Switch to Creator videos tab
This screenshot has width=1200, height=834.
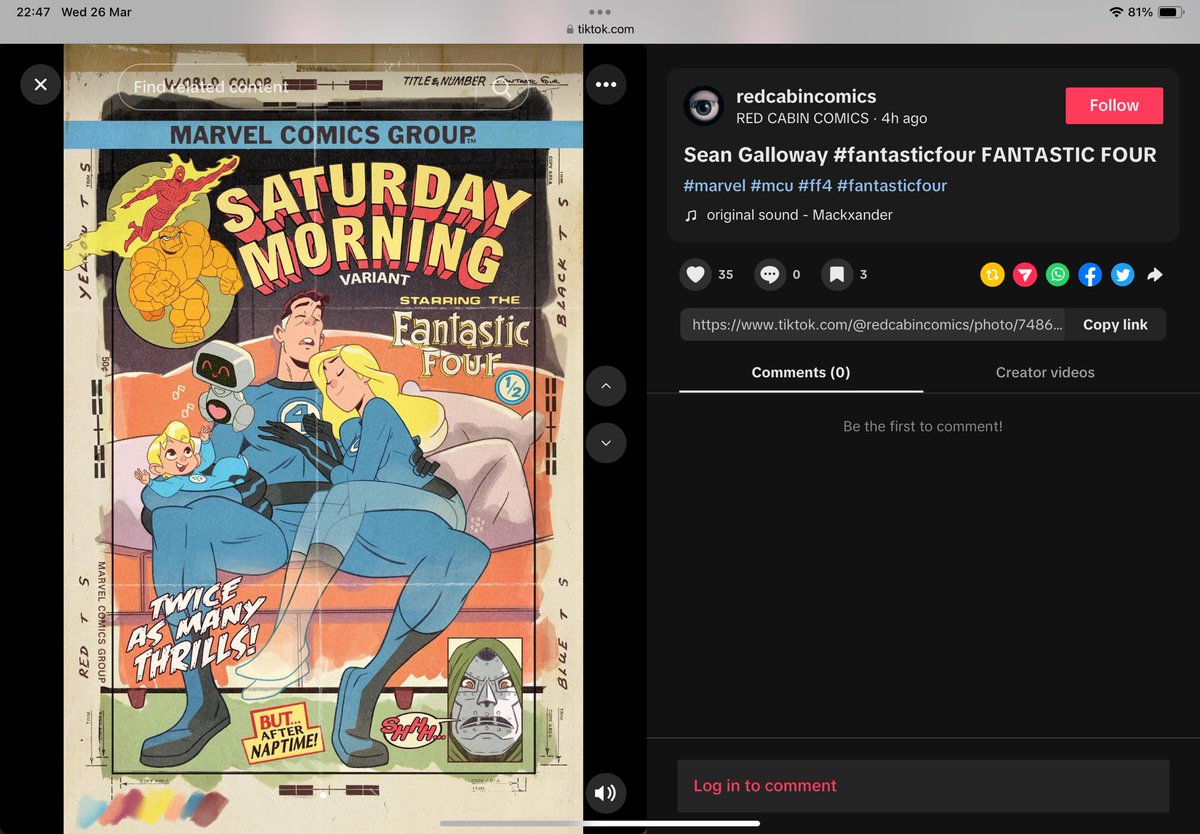tap(1045, 372)
